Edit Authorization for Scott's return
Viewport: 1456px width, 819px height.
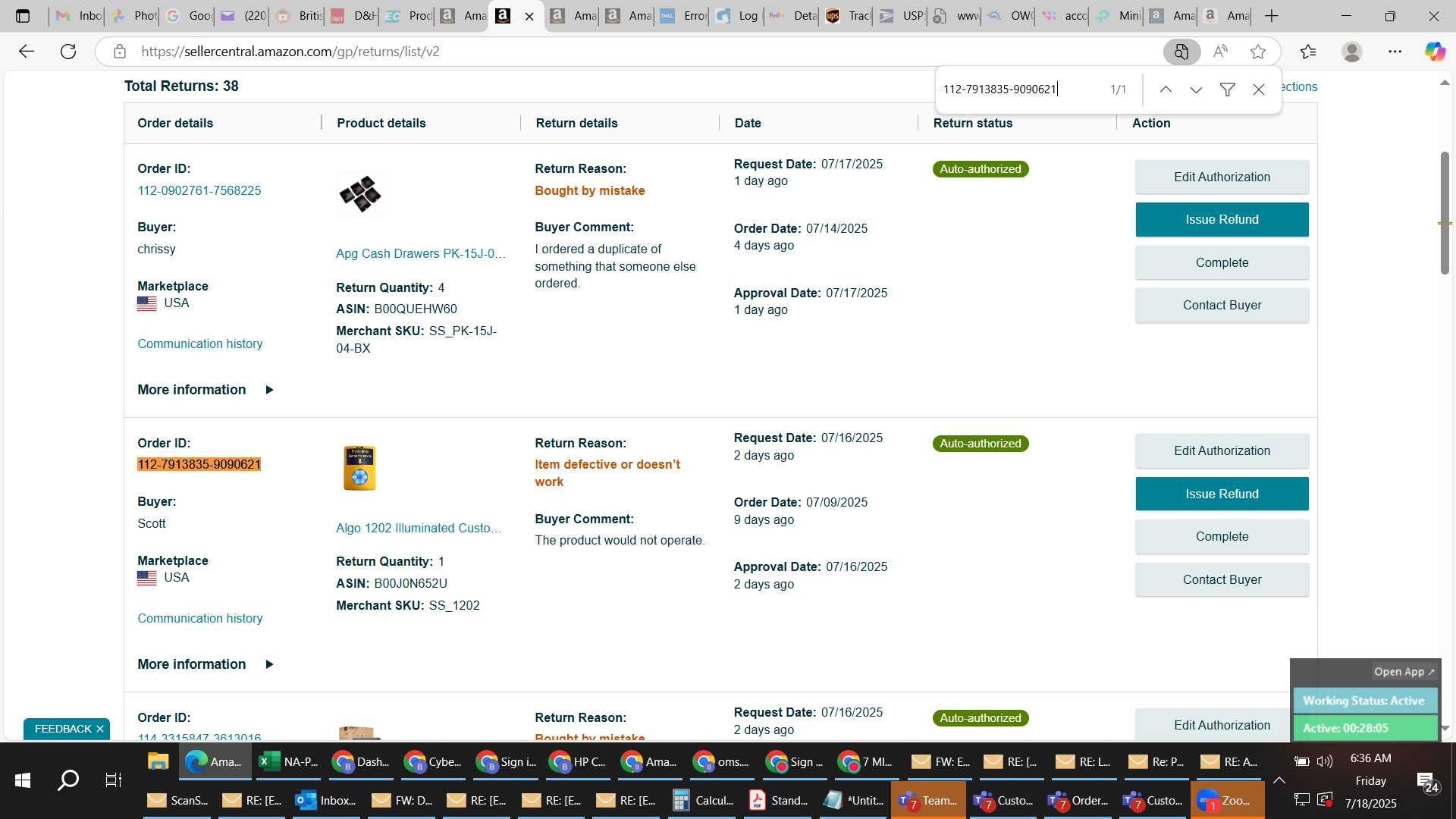point(1222,450)
